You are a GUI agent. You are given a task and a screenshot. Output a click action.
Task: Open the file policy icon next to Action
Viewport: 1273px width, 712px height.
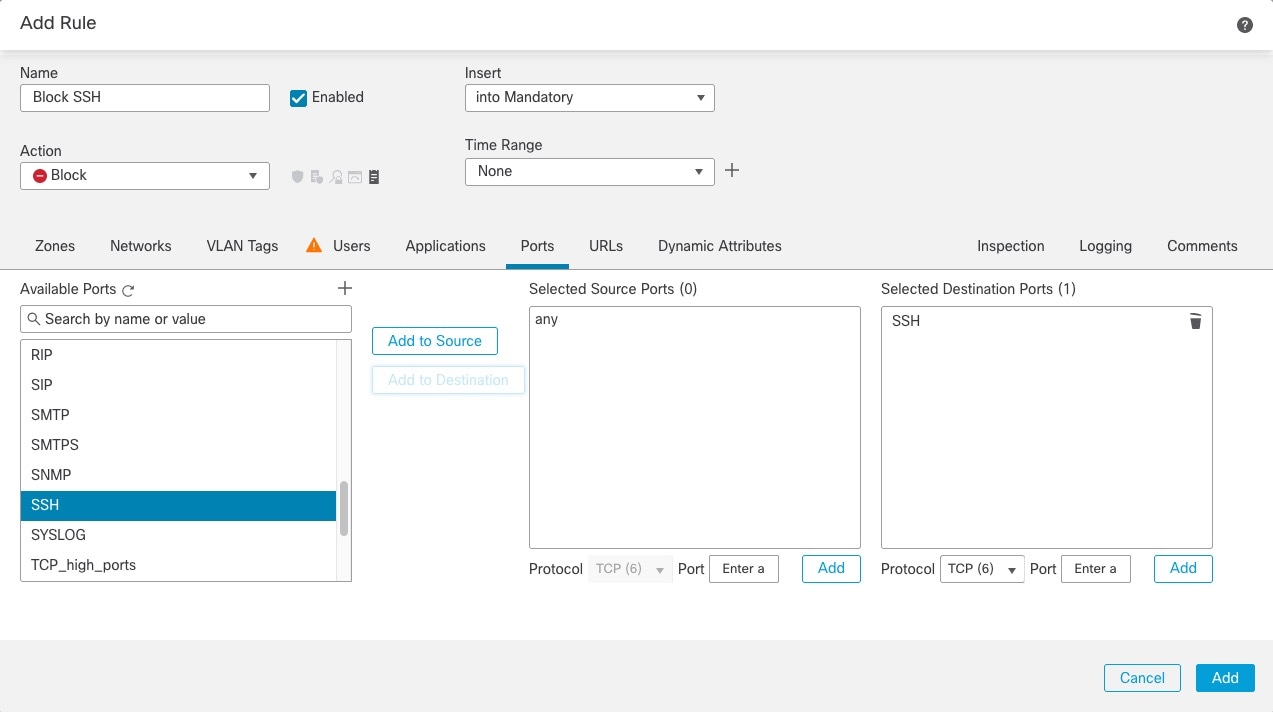[316, 176]
